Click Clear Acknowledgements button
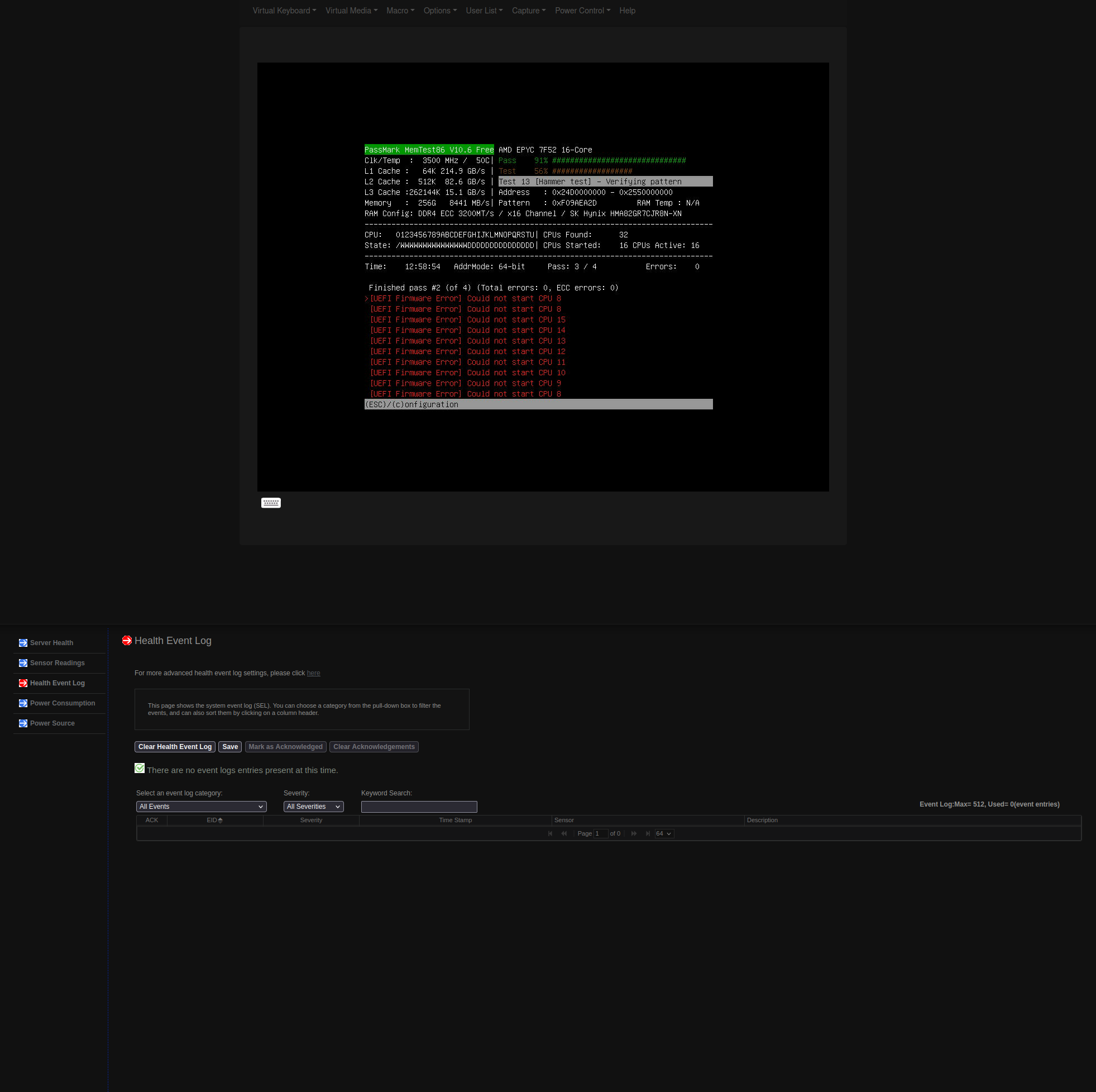The height and width of the screenshot is (1092, 1096). coord(374,747)
